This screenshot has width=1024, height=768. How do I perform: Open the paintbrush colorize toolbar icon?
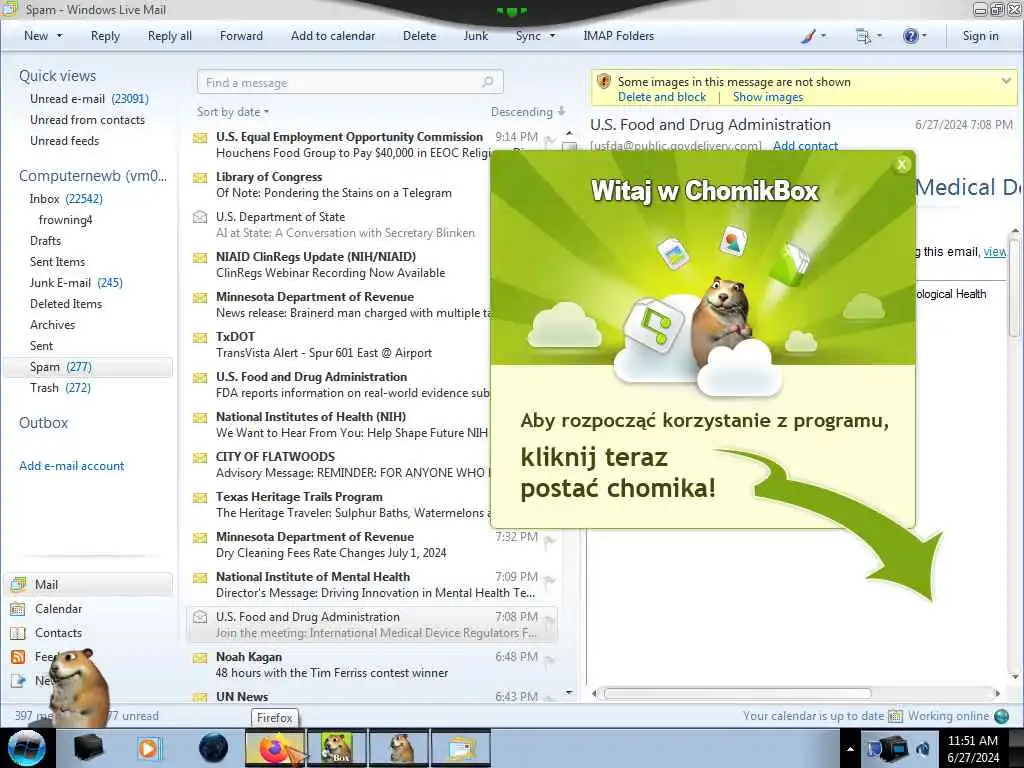pos(808,37)
